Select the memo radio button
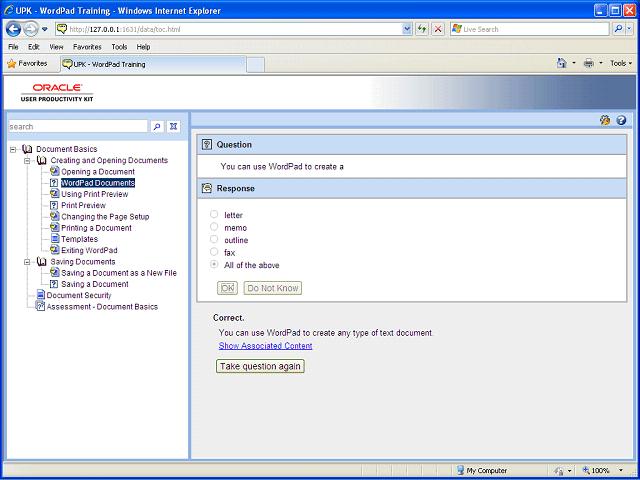 214,227
